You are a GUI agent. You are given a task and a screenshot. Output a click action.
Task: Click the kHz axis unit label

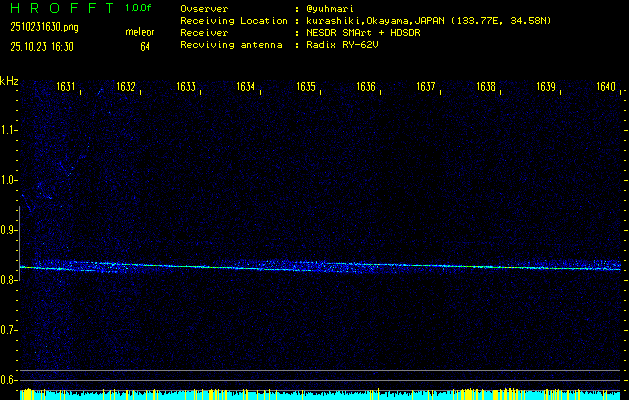point(9,81)
